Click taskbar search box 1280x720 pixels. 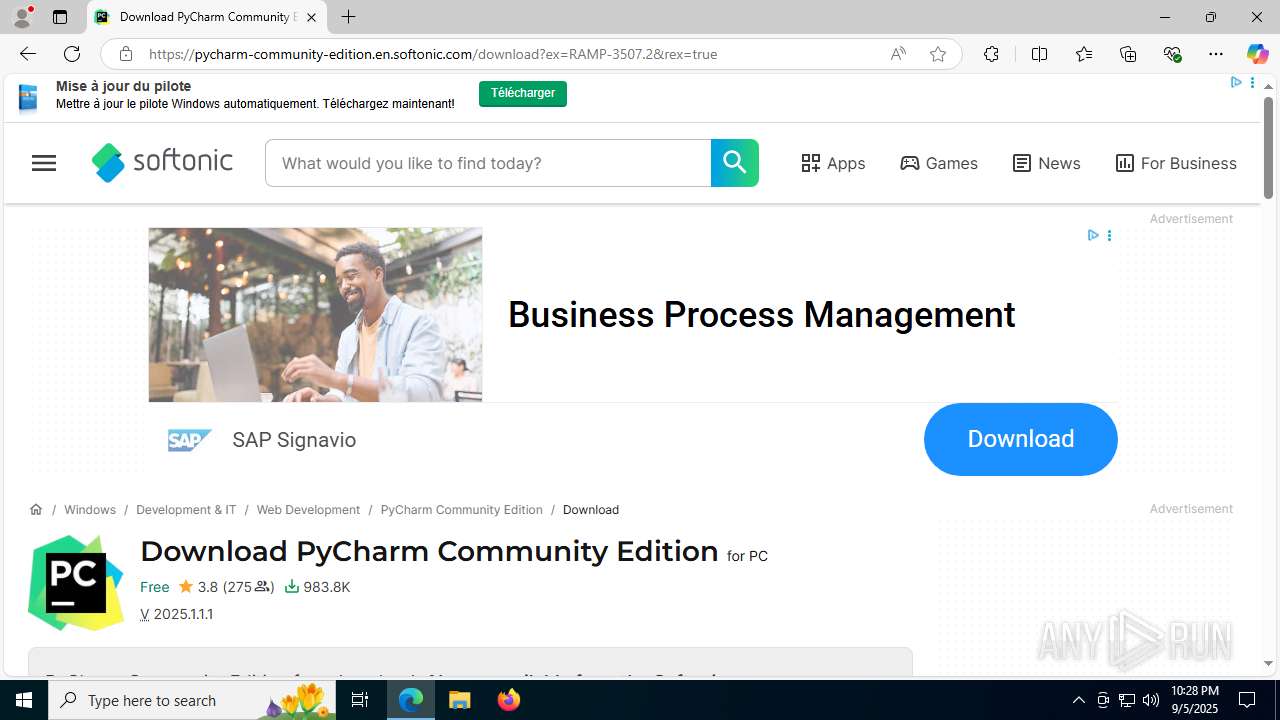[190, 700]
